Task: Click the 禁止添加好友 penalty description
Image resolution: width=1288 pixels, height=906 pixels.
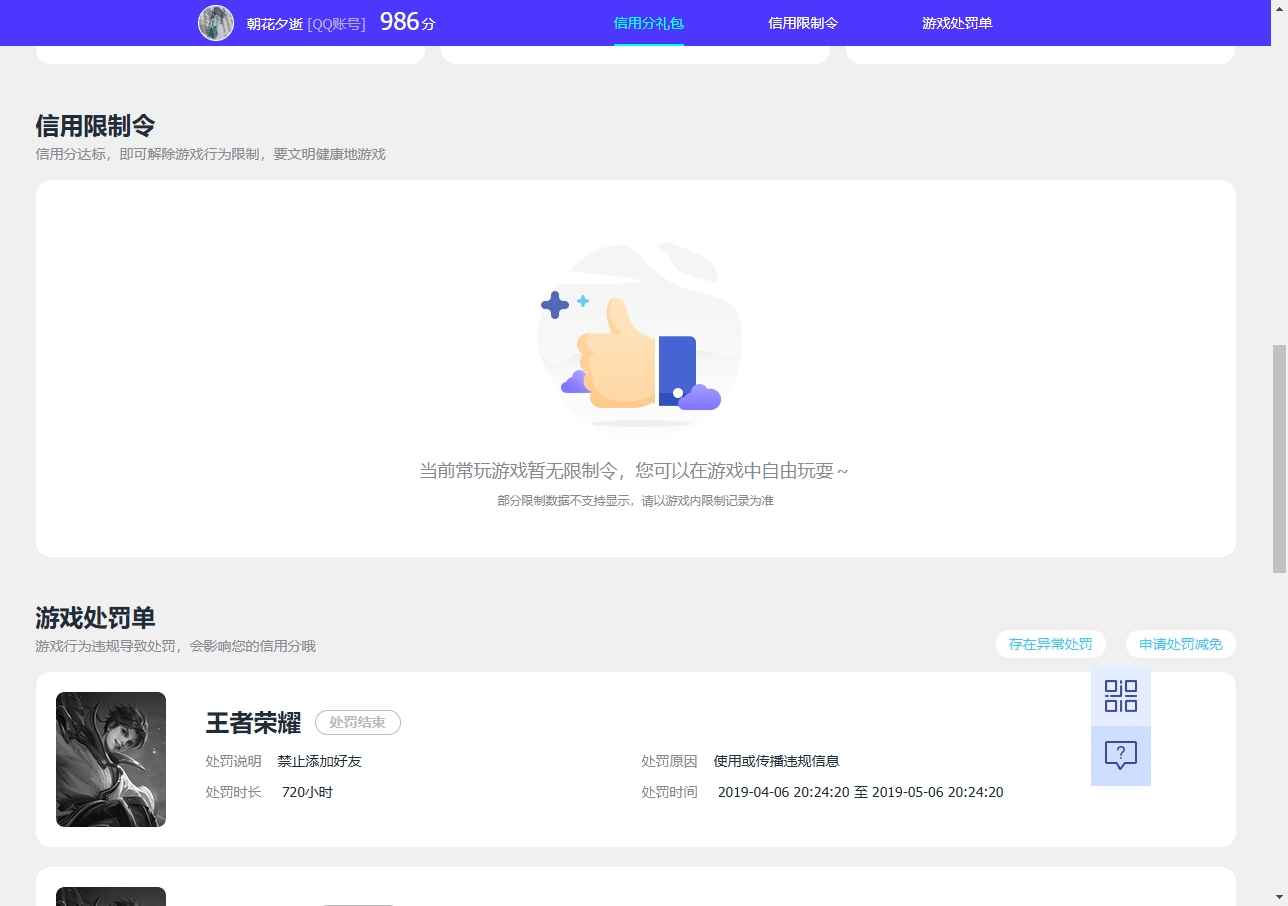Action: [x=320, y=761]
